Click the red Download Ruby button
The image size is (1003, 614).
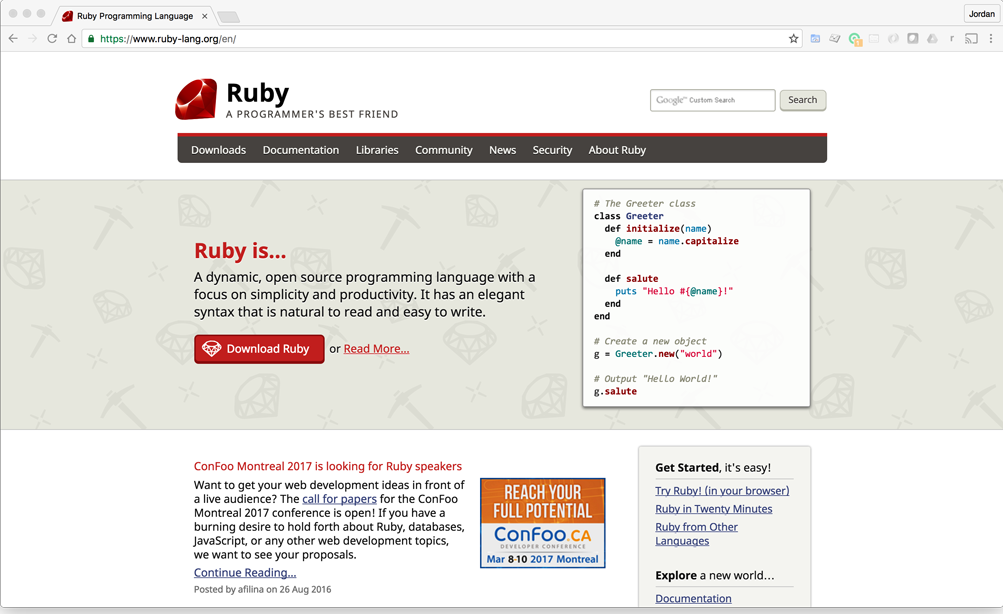coord(259,349)
